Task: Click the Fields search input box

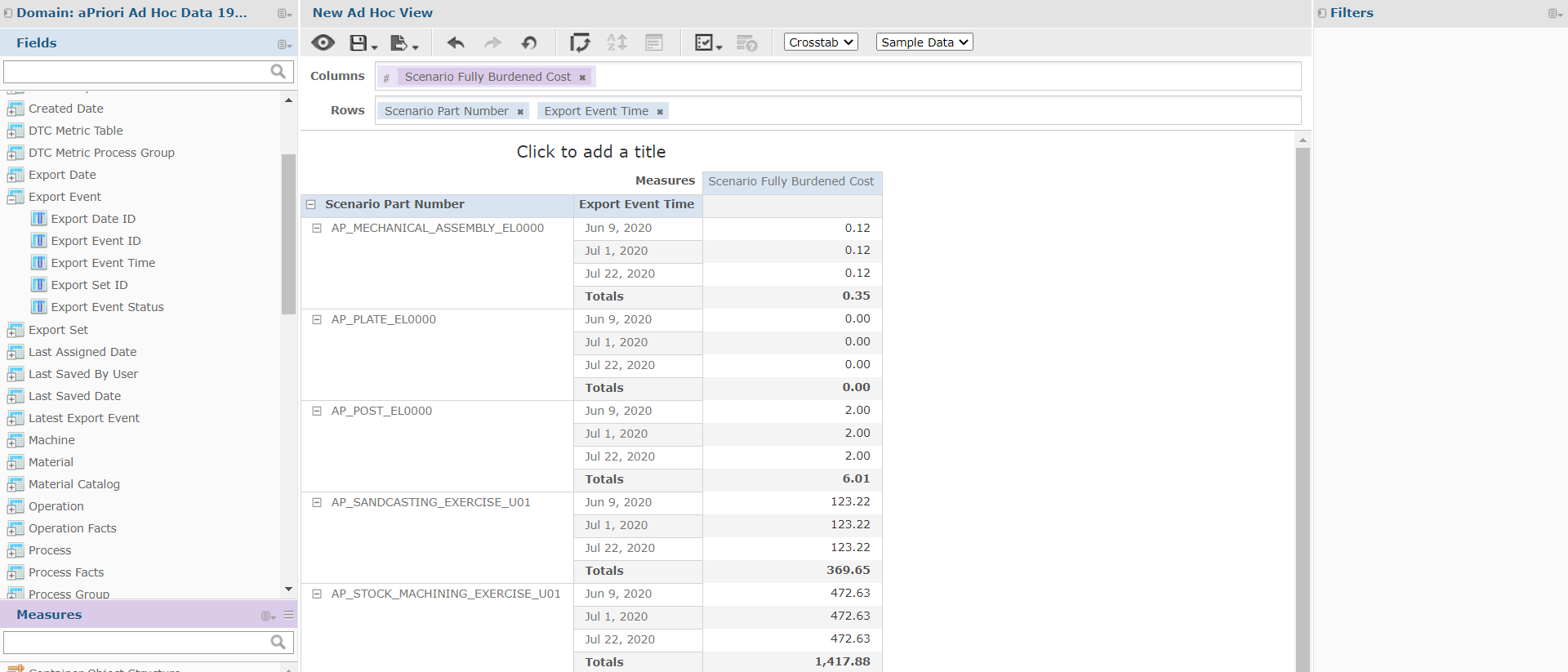Action: pos(137,72)
